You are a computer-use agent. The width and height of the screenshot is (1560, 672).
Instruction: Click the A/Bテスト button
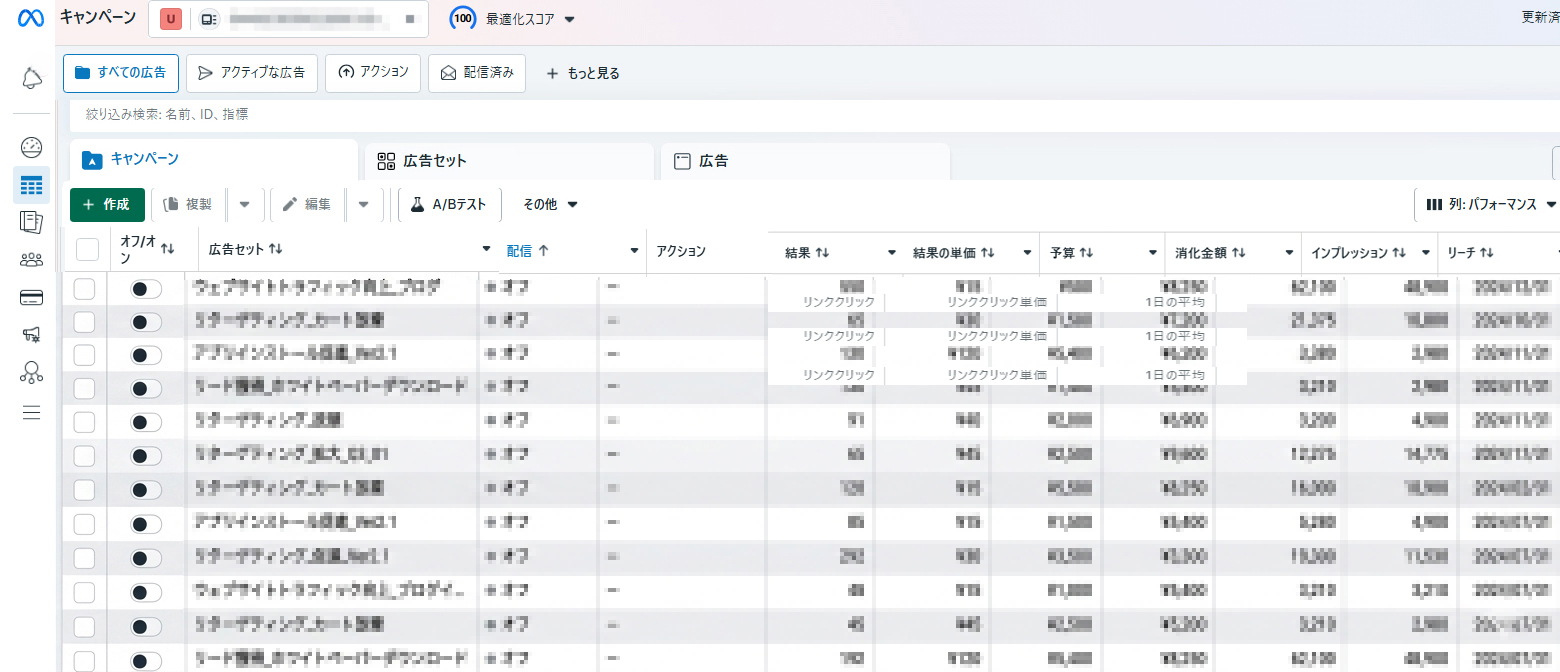(x=449, y=204)
